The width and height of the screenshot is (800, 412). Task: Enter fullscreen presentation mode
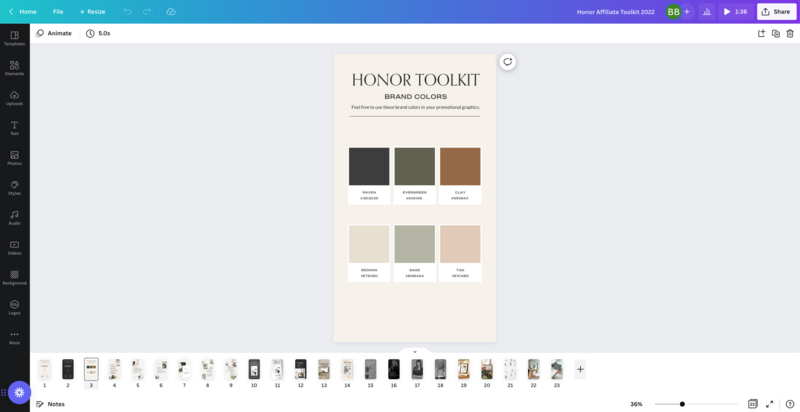coord(769,404)
